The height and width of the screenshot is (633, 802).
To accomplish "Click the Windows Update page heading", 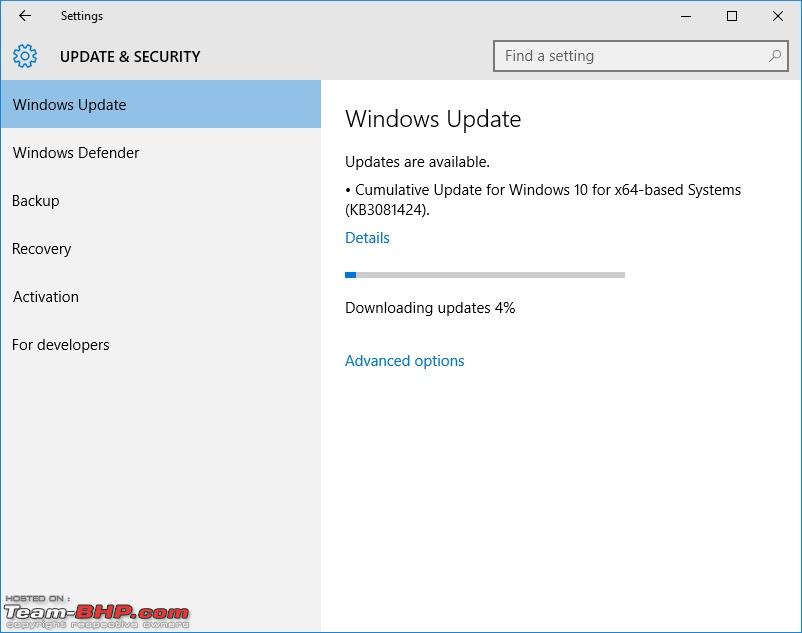I will pyautogui.click(x=433, y=119).
